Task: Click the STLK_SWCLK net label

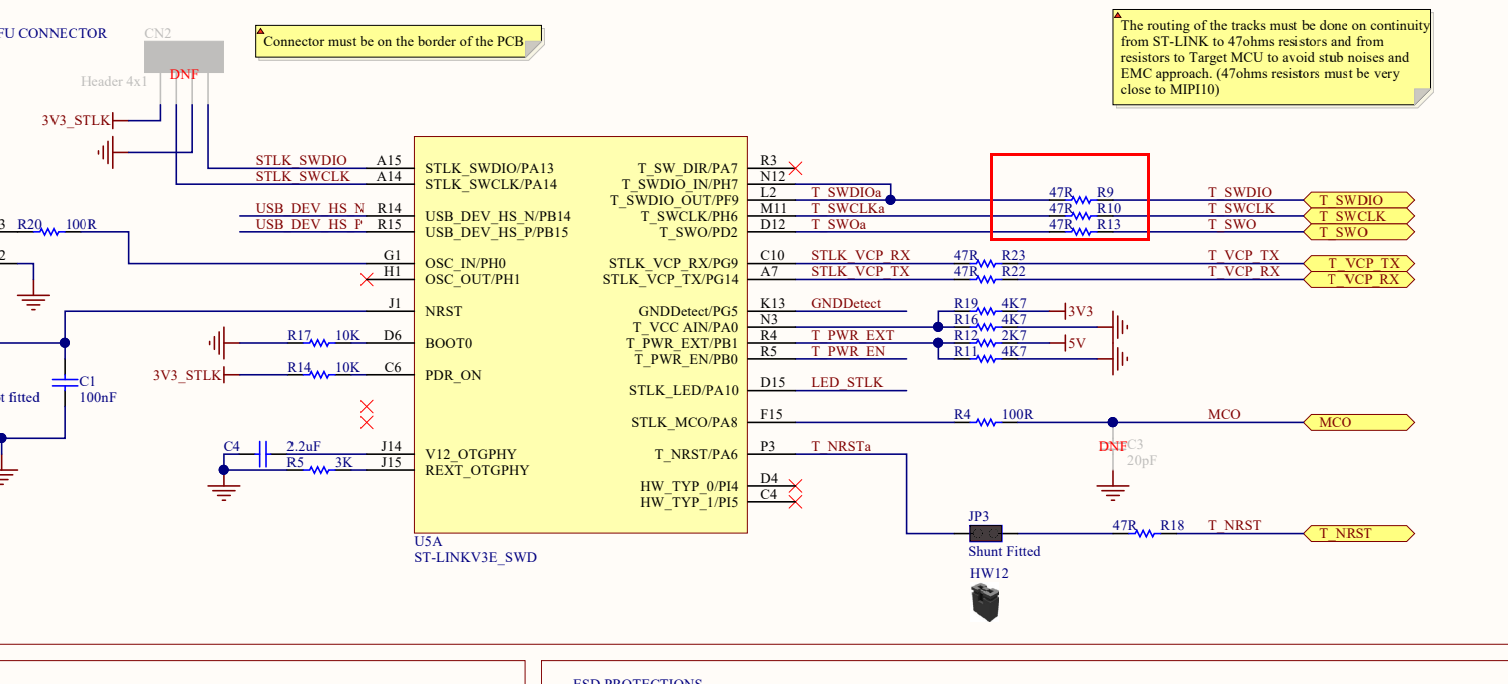Action: 303,176
